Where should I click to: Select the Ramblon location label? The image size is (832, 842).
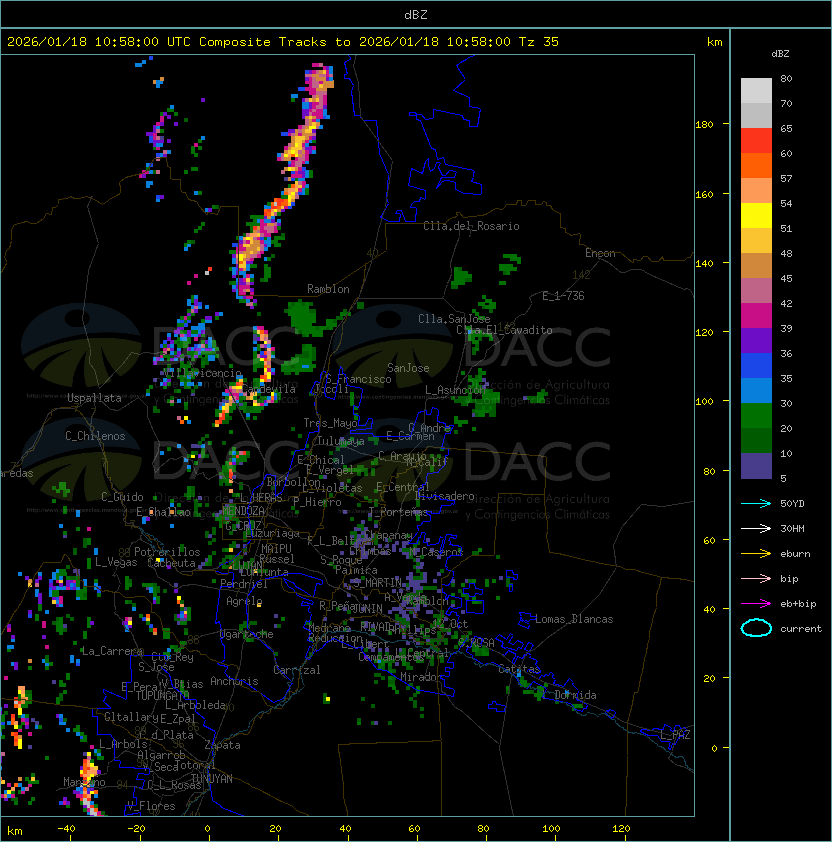tap(328, 289)
